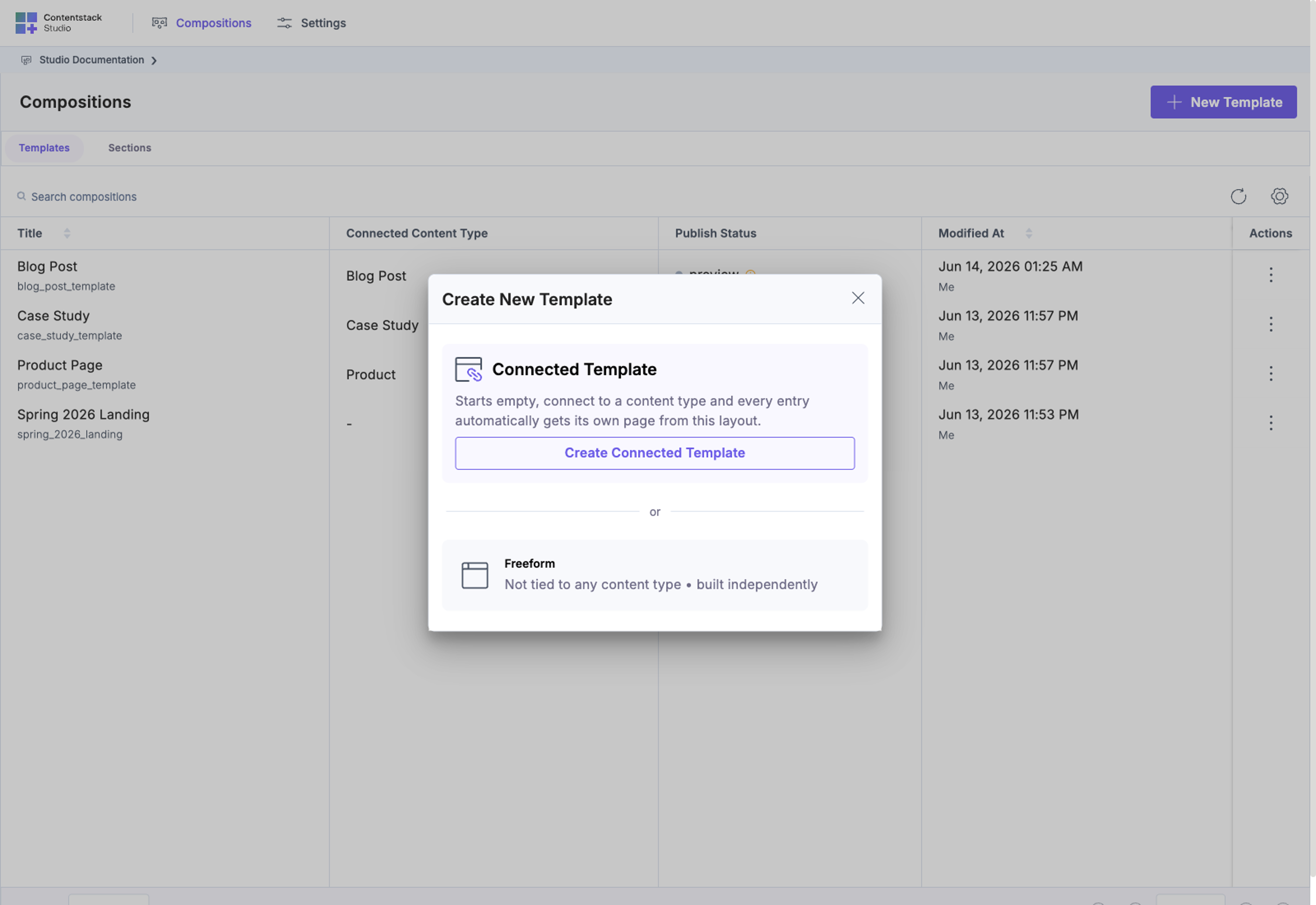The image size is (1316, 905).
Task: Sort by the Modified At column
Action: coord(1029,233)
